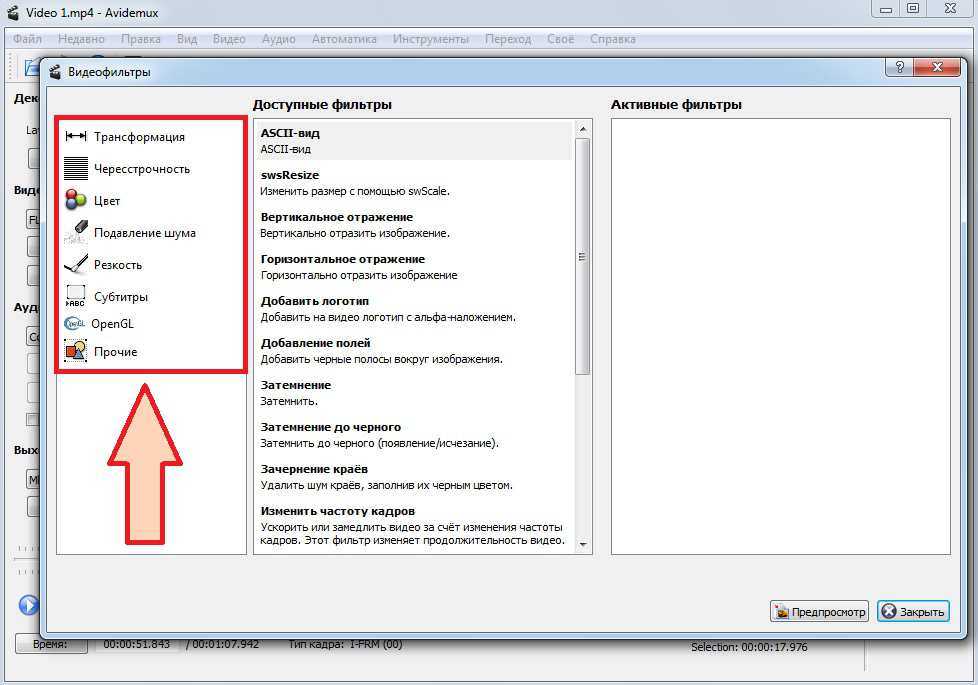Select the Резкость filter category icon
978x685 pixels.
[76, 265]
